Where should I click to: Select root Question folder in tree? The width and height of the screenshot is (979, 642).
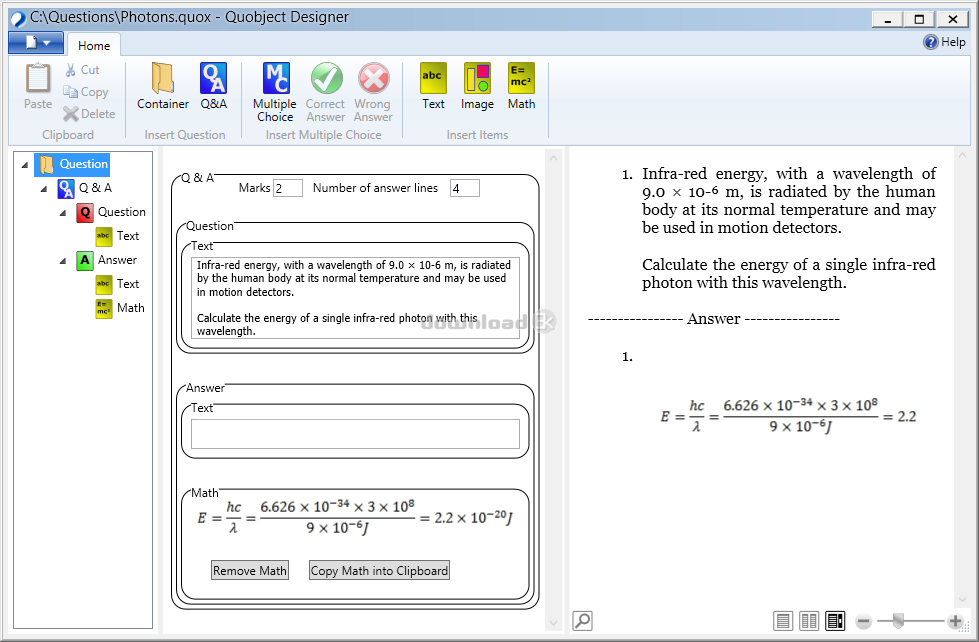pyautogui.click(x=72, y=164)
